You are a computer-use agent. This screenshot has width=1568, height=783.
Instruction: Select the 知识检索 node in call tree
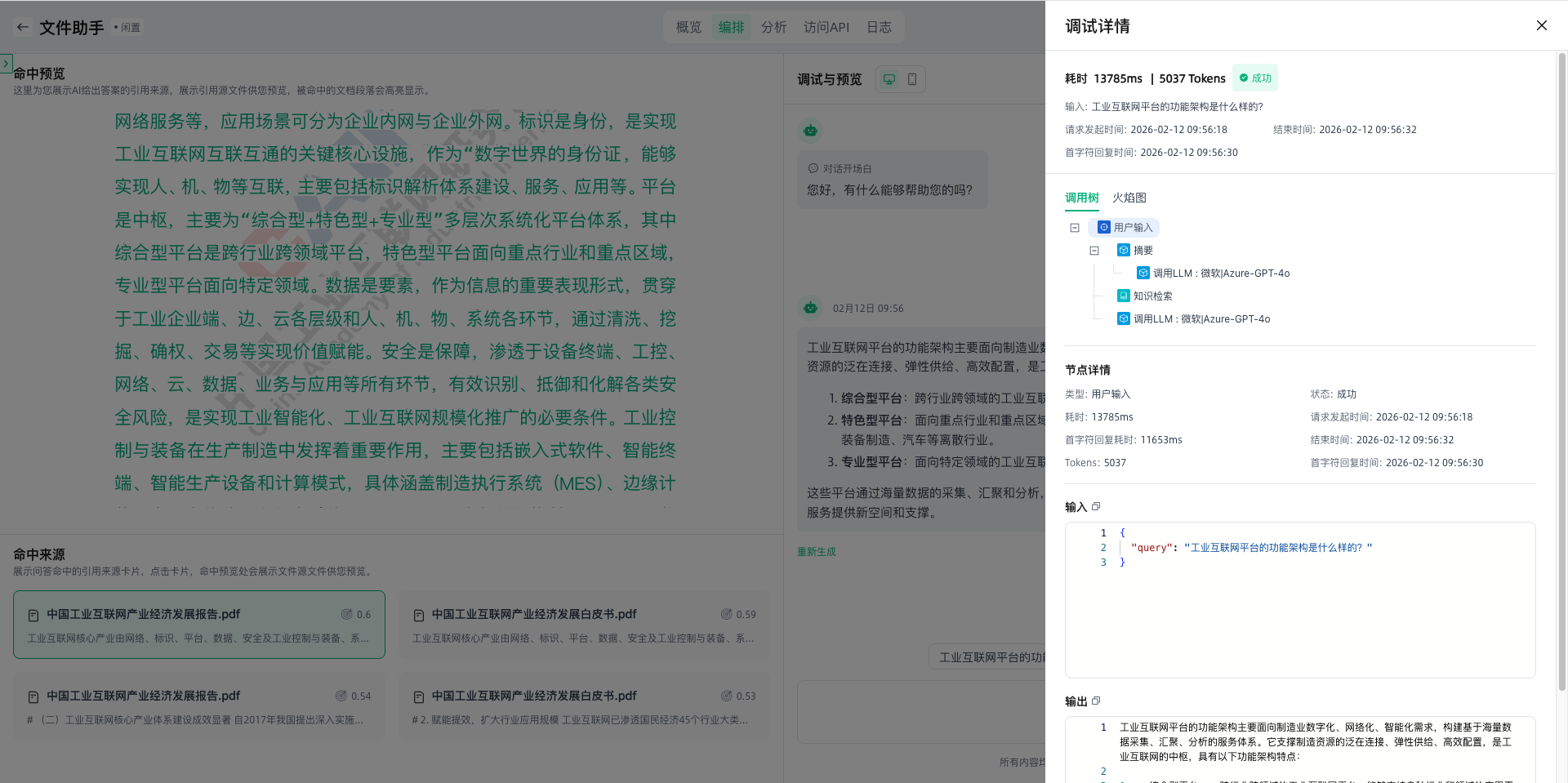1152,296
